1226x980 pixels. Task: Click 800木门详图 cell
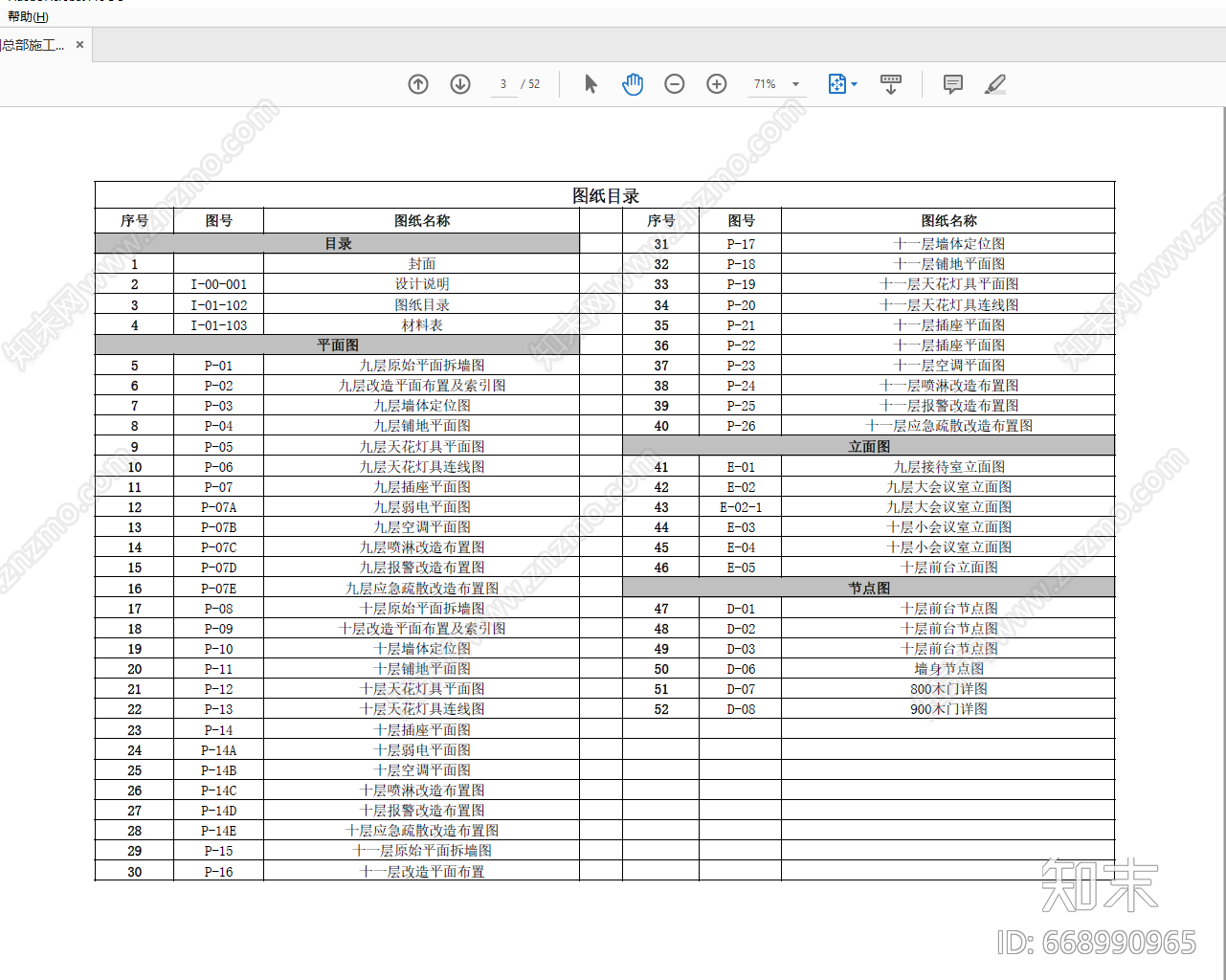[948, 689]
